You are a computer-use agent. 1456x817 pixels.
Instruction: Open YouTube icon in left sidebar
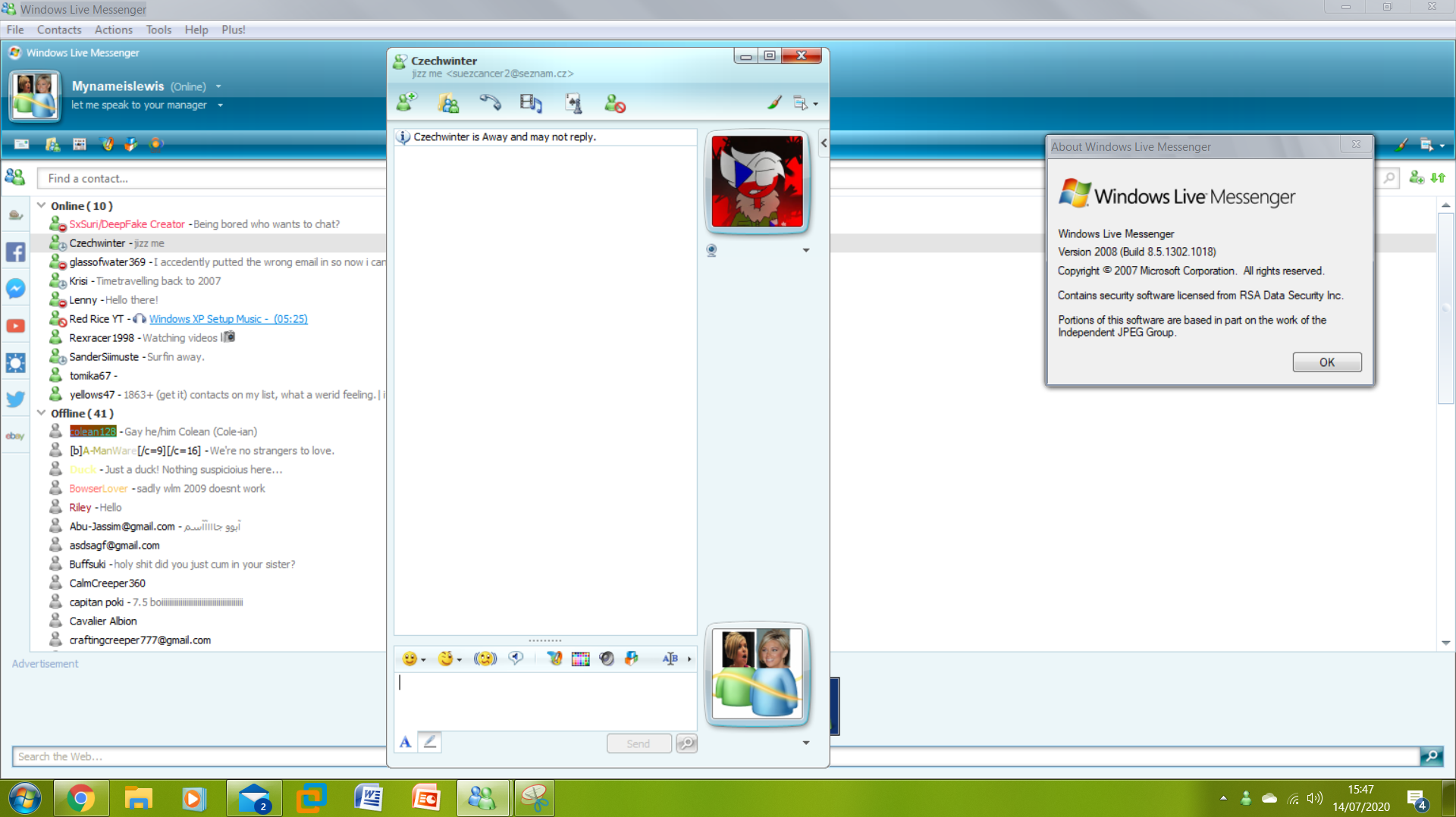pyautogui.click(x=15, y=326)
